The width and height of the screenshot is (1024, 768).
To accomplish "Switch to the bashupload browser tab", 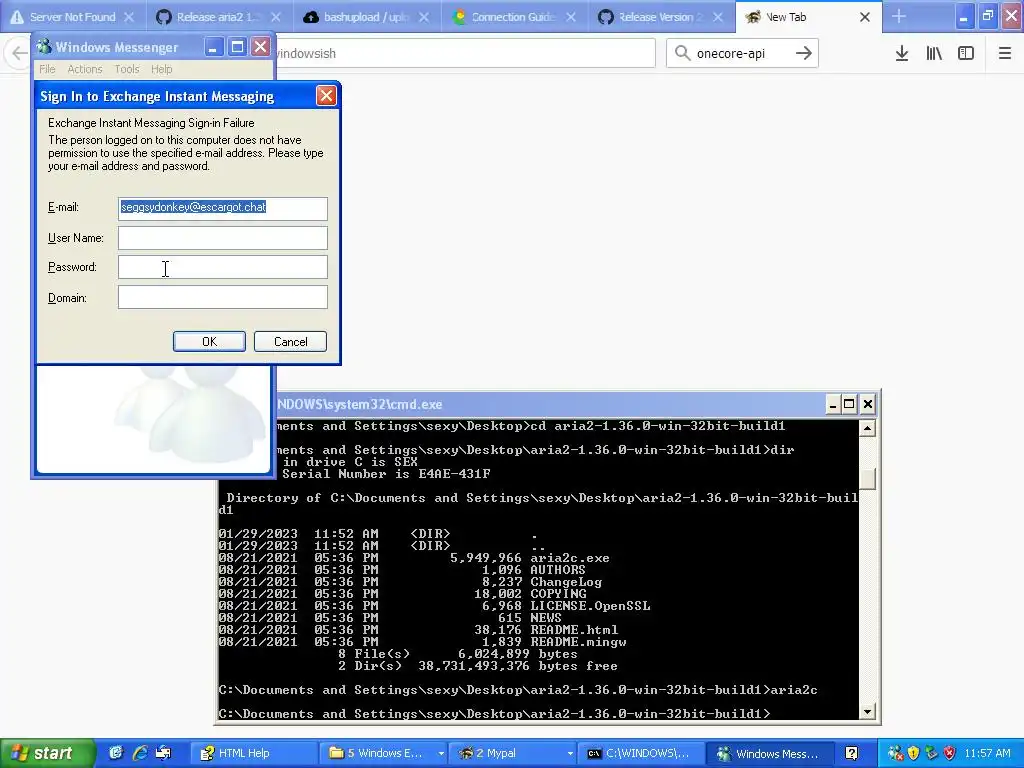I will pyautogui.click(x=366, y=17).
